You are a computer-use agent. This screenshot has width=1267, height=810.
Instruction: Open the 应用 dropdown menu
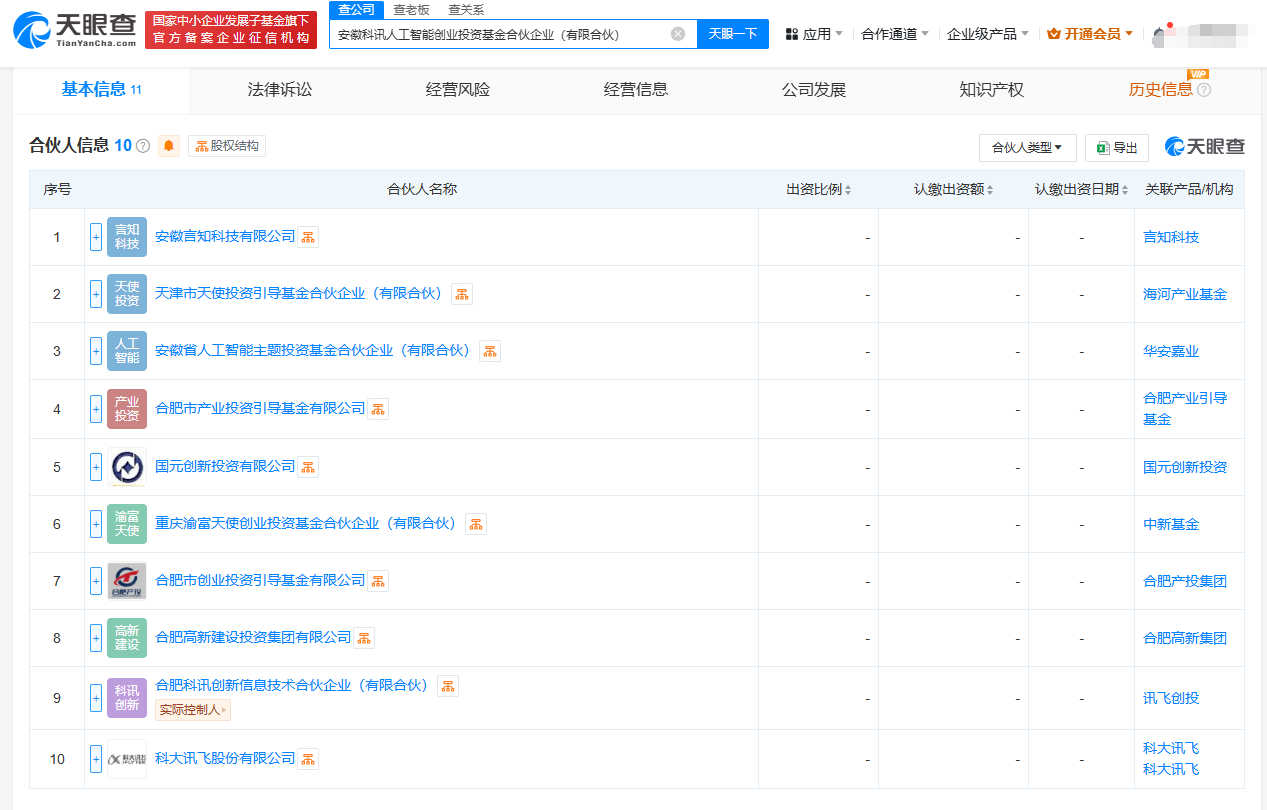(814, 34)
